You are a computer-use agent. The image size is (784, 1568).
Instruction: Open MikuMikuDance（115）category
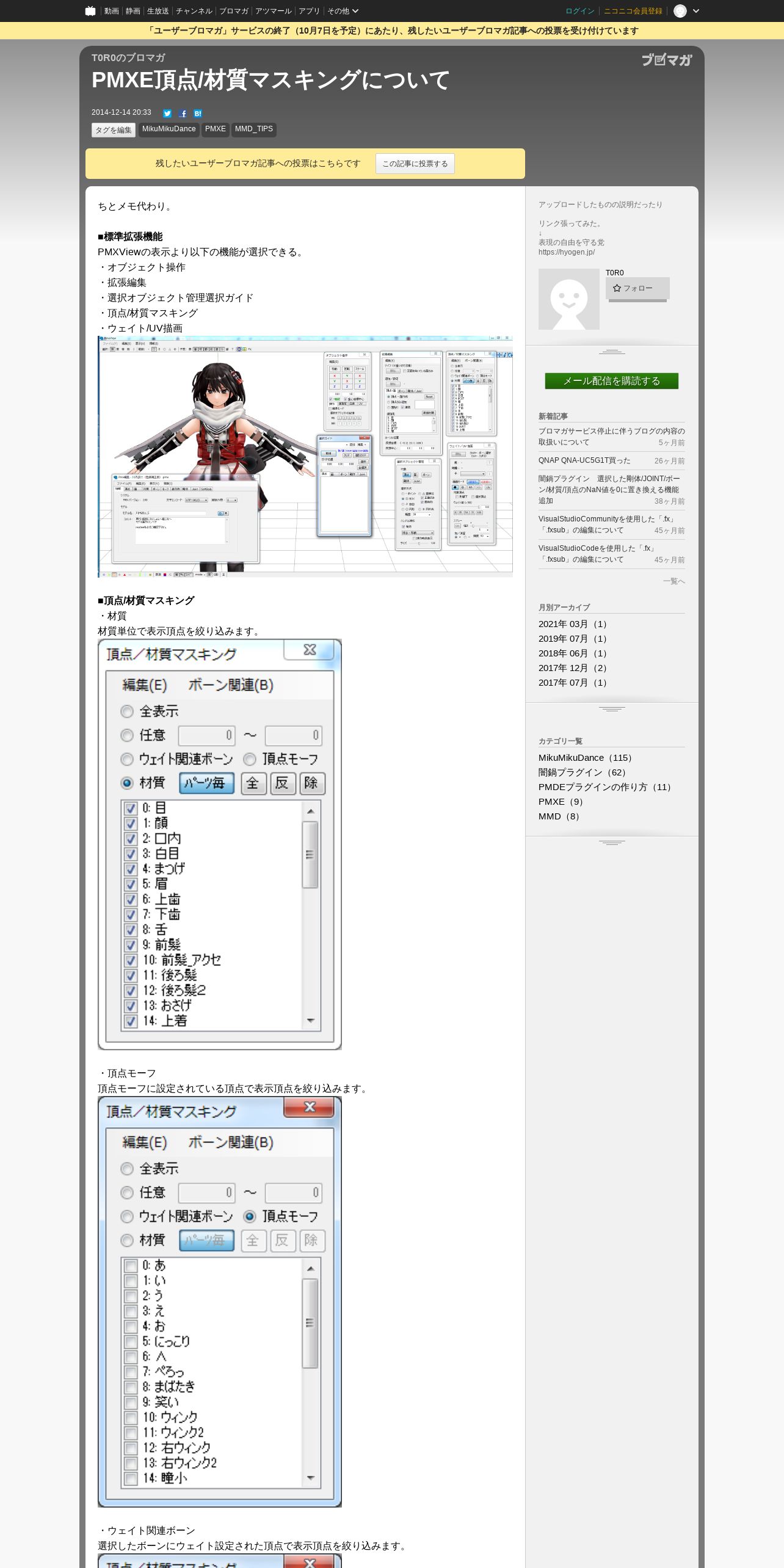click(x=587, y=758)
